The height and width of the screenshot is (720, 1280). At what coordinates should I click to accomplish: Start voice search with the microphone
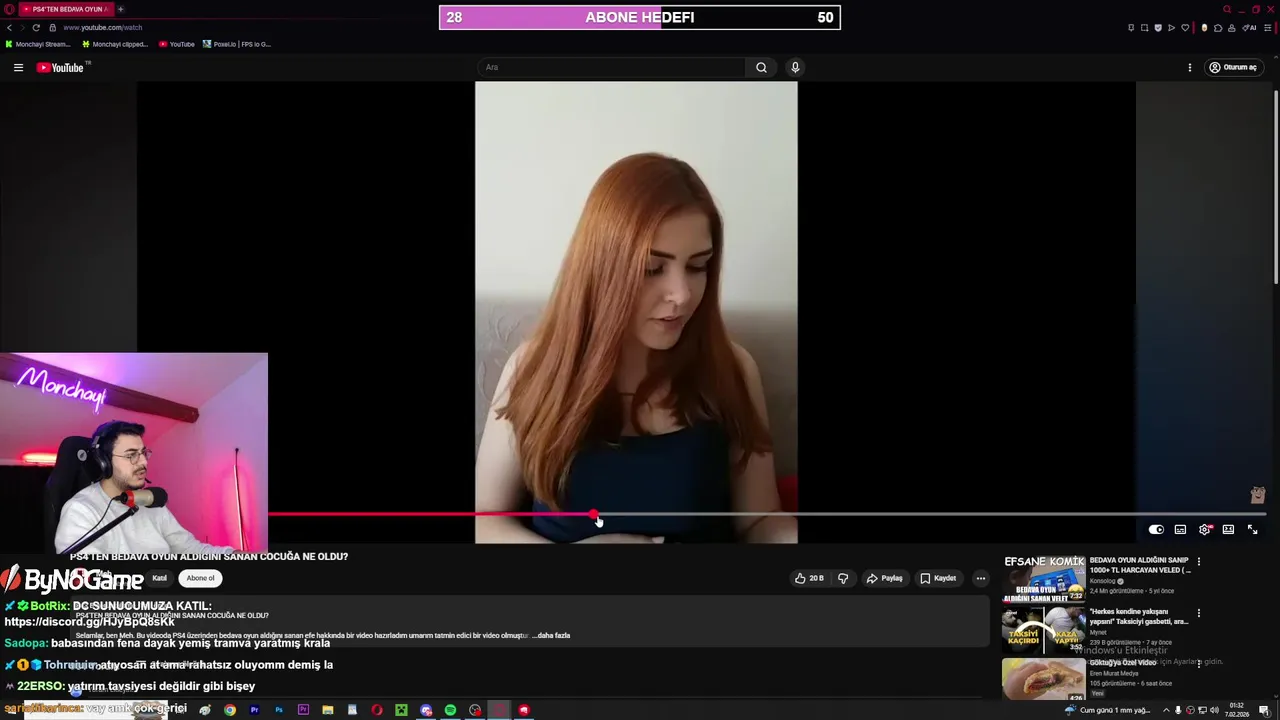(x=795, y=67)
